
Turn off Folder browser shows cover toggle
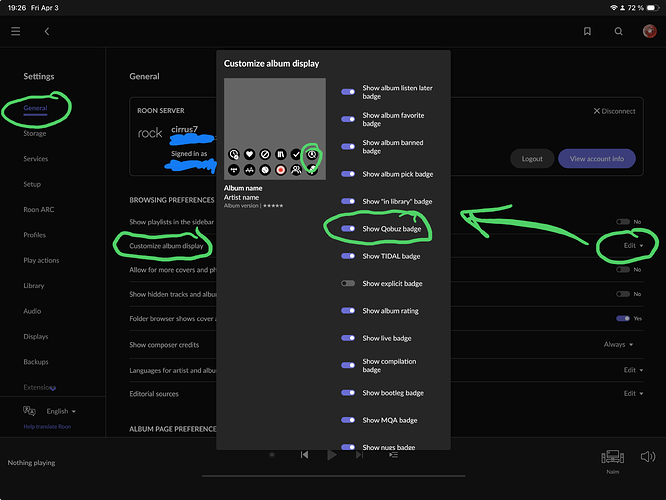(623, 318)
